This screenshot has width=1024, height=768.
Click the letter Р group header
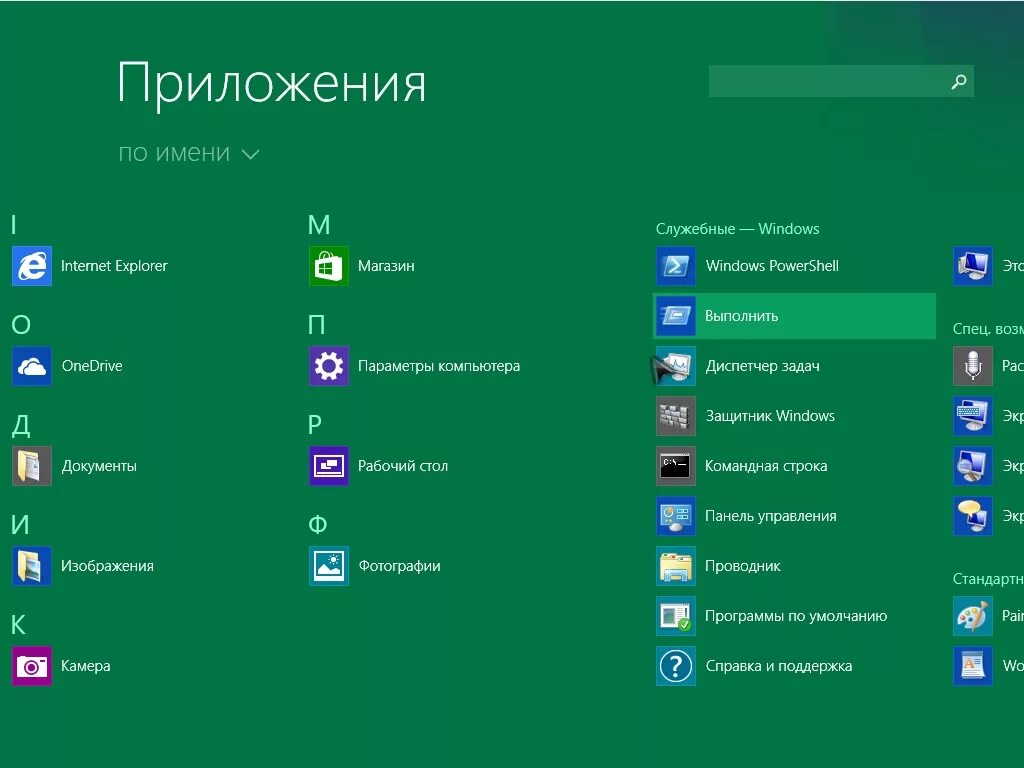click(x=315, y=425)
